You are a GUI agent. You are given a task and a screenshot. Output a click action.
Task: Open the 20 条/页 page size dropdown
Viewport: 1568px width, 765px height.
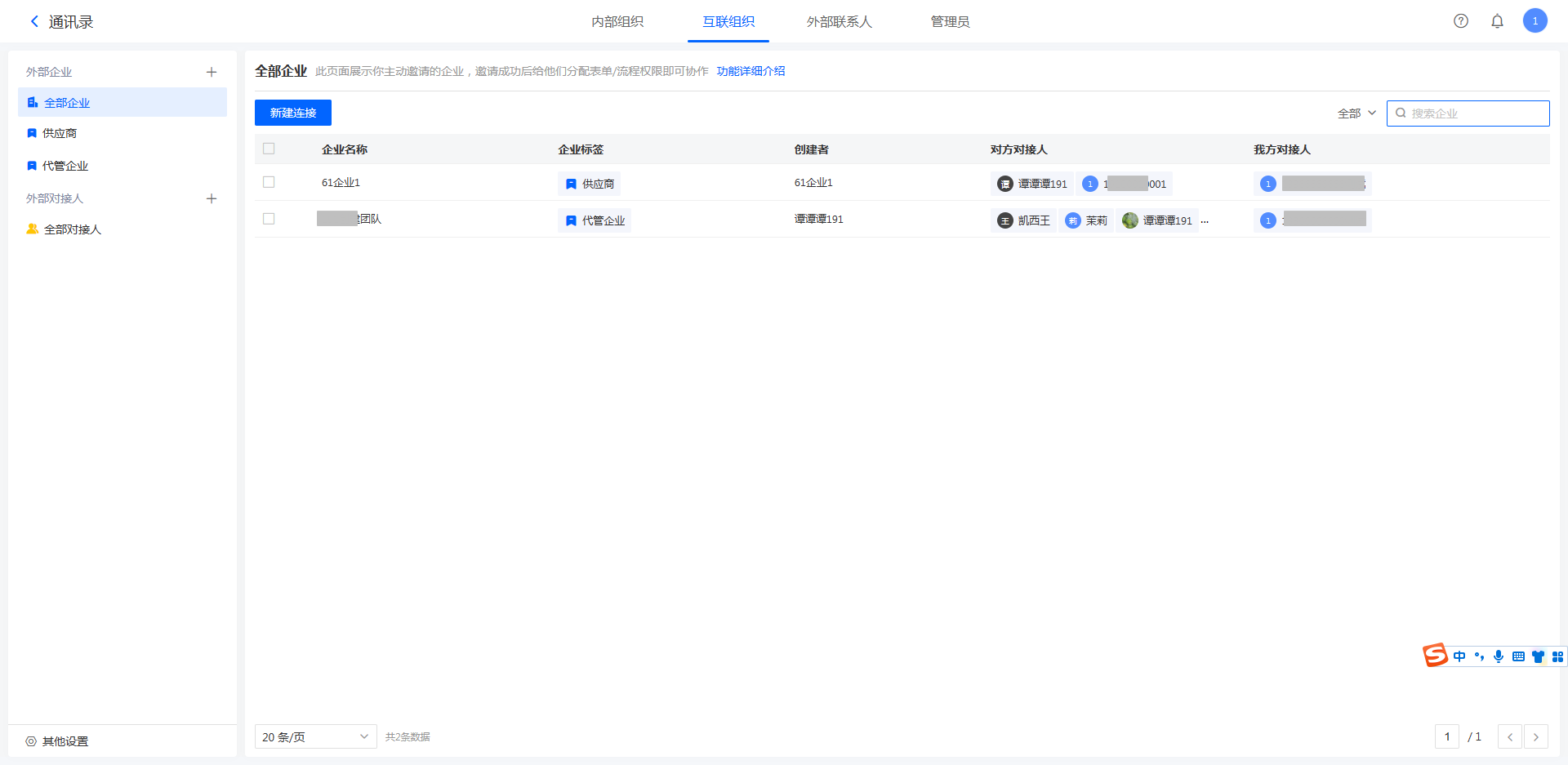coord(315,737)
